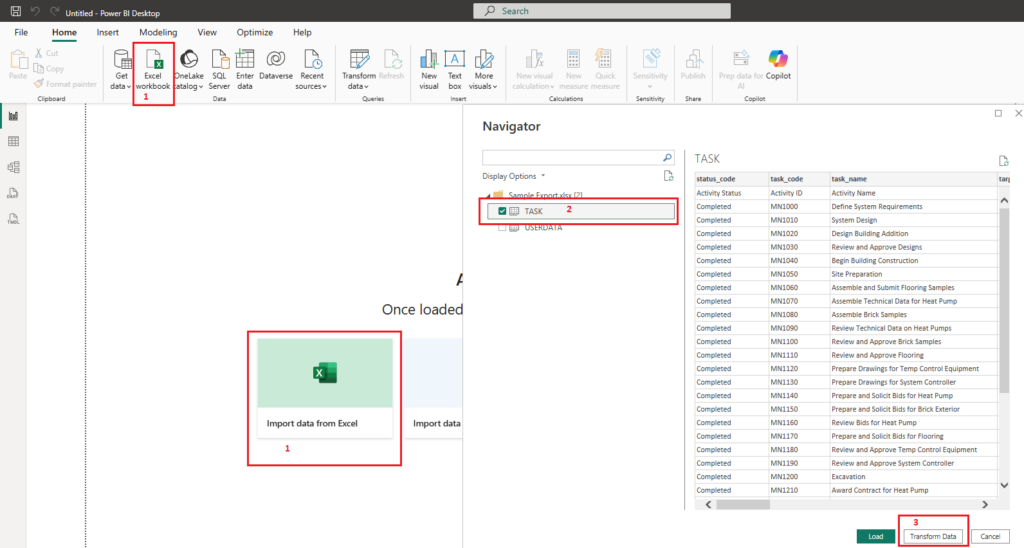Uncheck the TASK table checkbox

click(502, 211)
